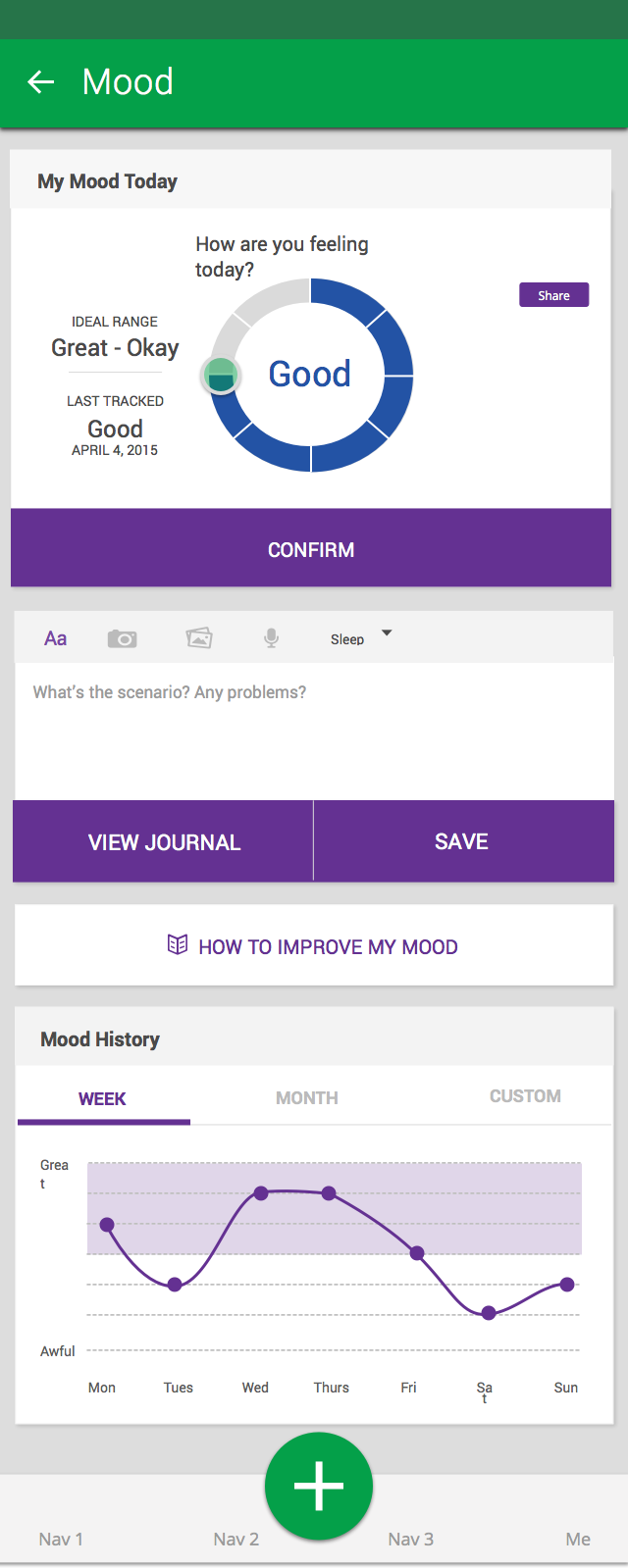Open the photo gallery icon
This screenshot has height=1568, width=628.
[x=199, y=638]
